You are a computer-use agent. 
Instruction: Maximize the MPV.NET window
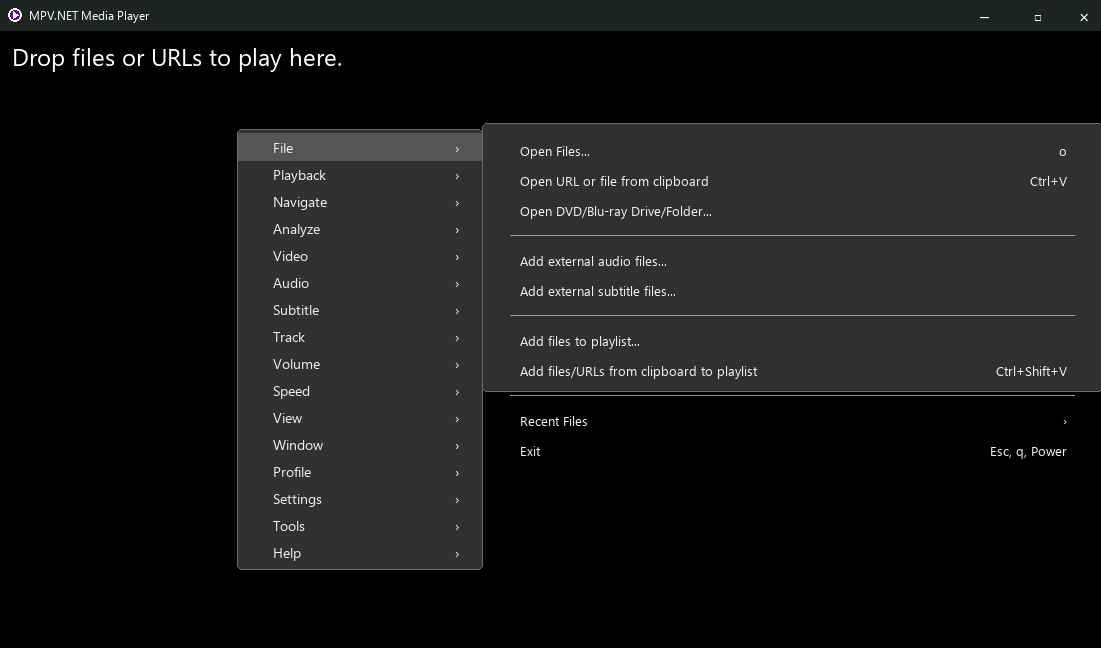click(x=1037, y=17)
